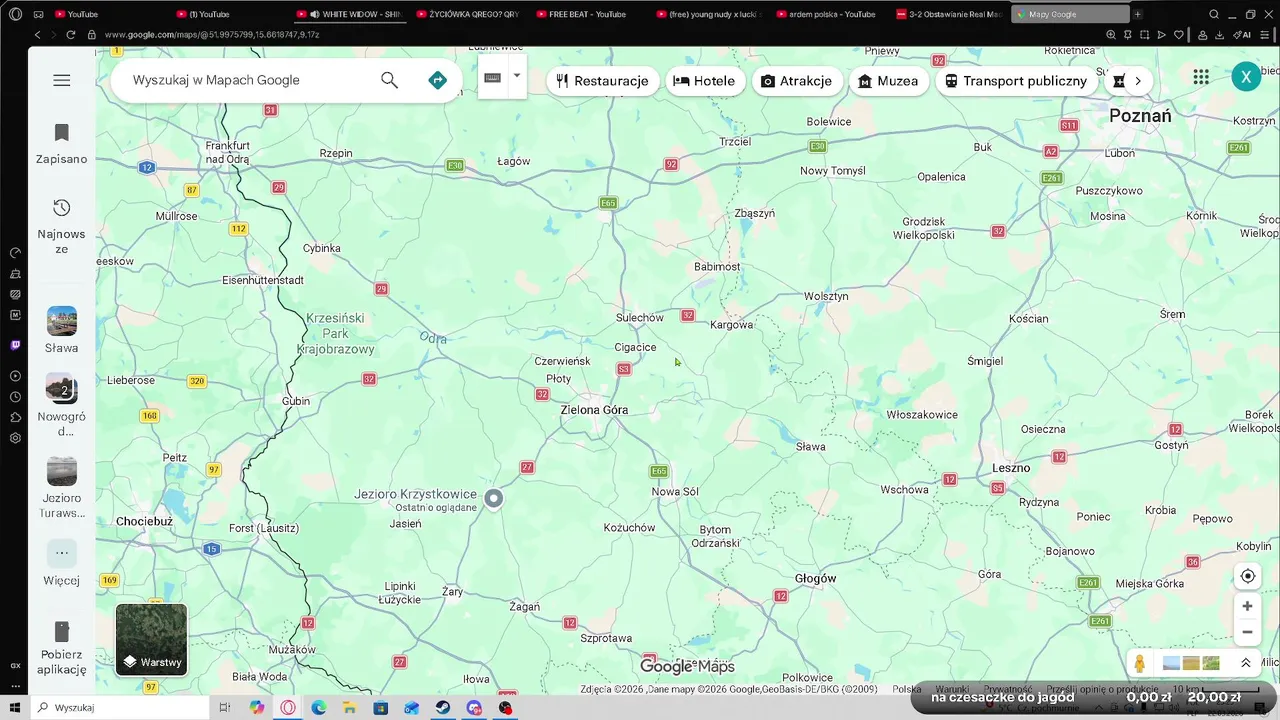
Task: Select the Street View pegman
Action: [x=1139, y=663]
